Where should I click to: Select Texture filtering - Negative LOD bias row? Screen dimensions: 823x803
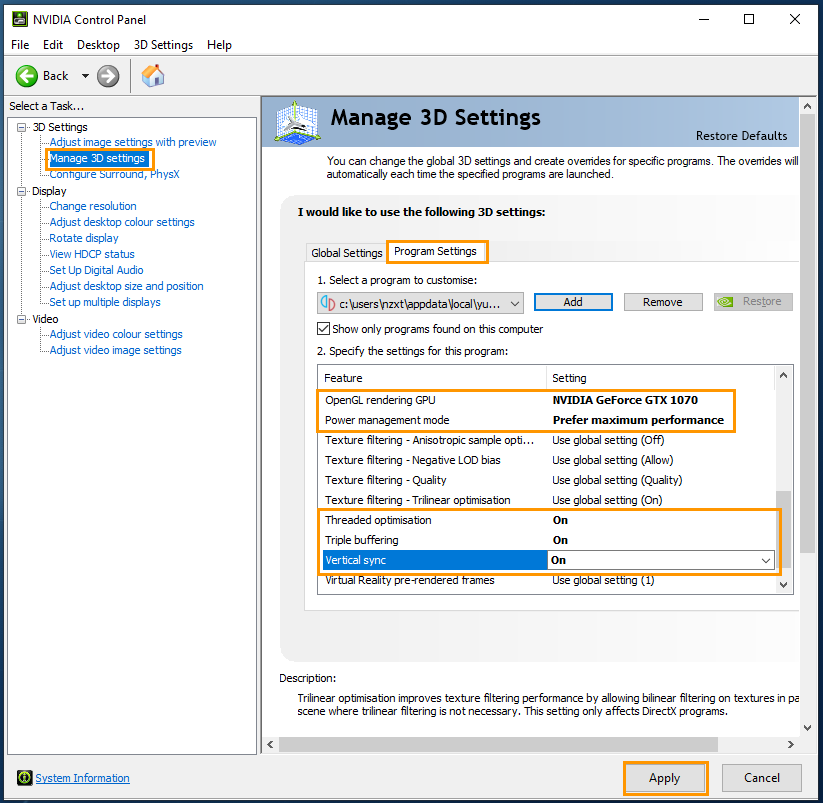pyautogui.click(x=546, y=460)
